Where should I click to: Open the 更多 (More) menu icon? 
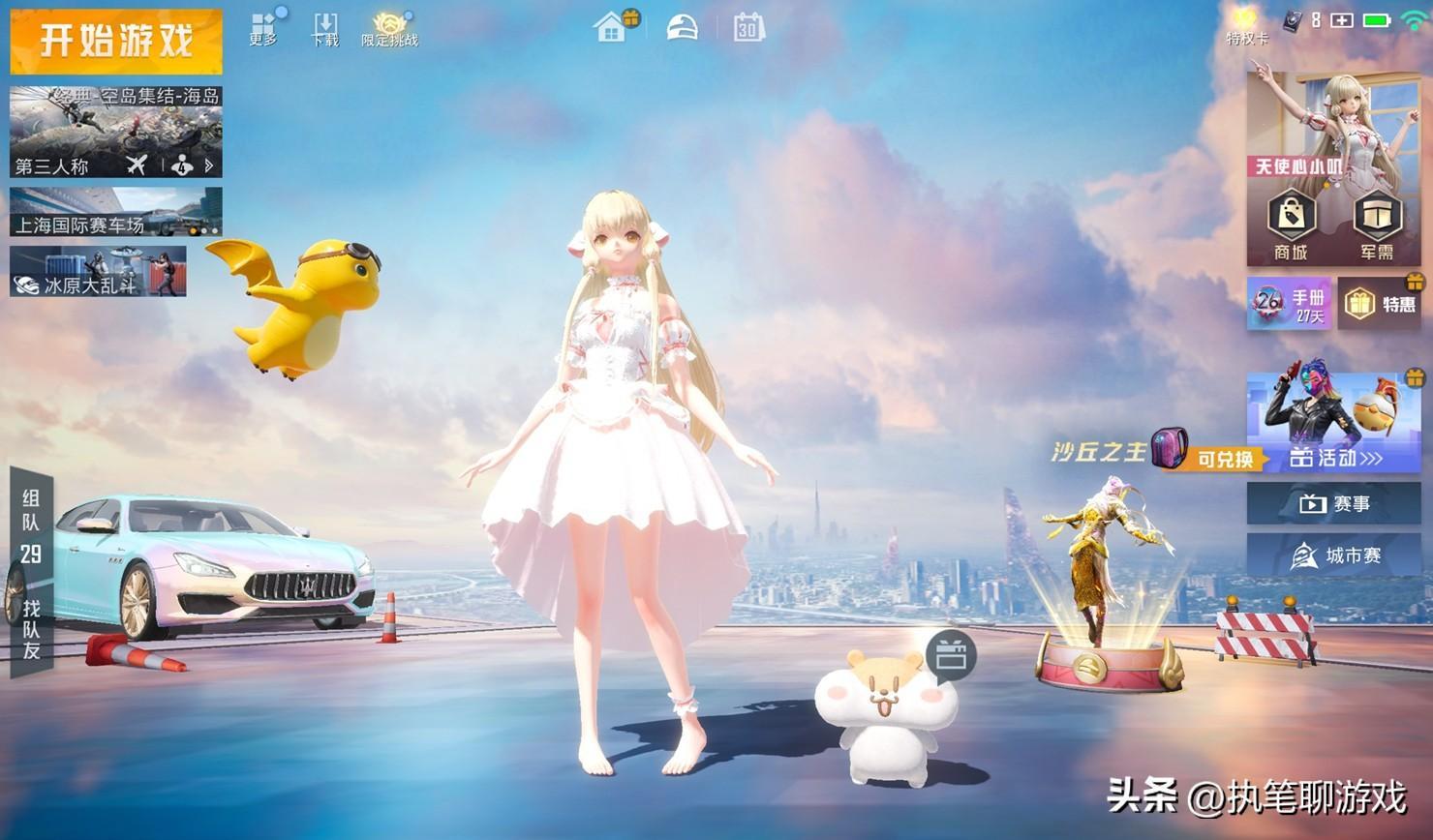coord(262,28)
